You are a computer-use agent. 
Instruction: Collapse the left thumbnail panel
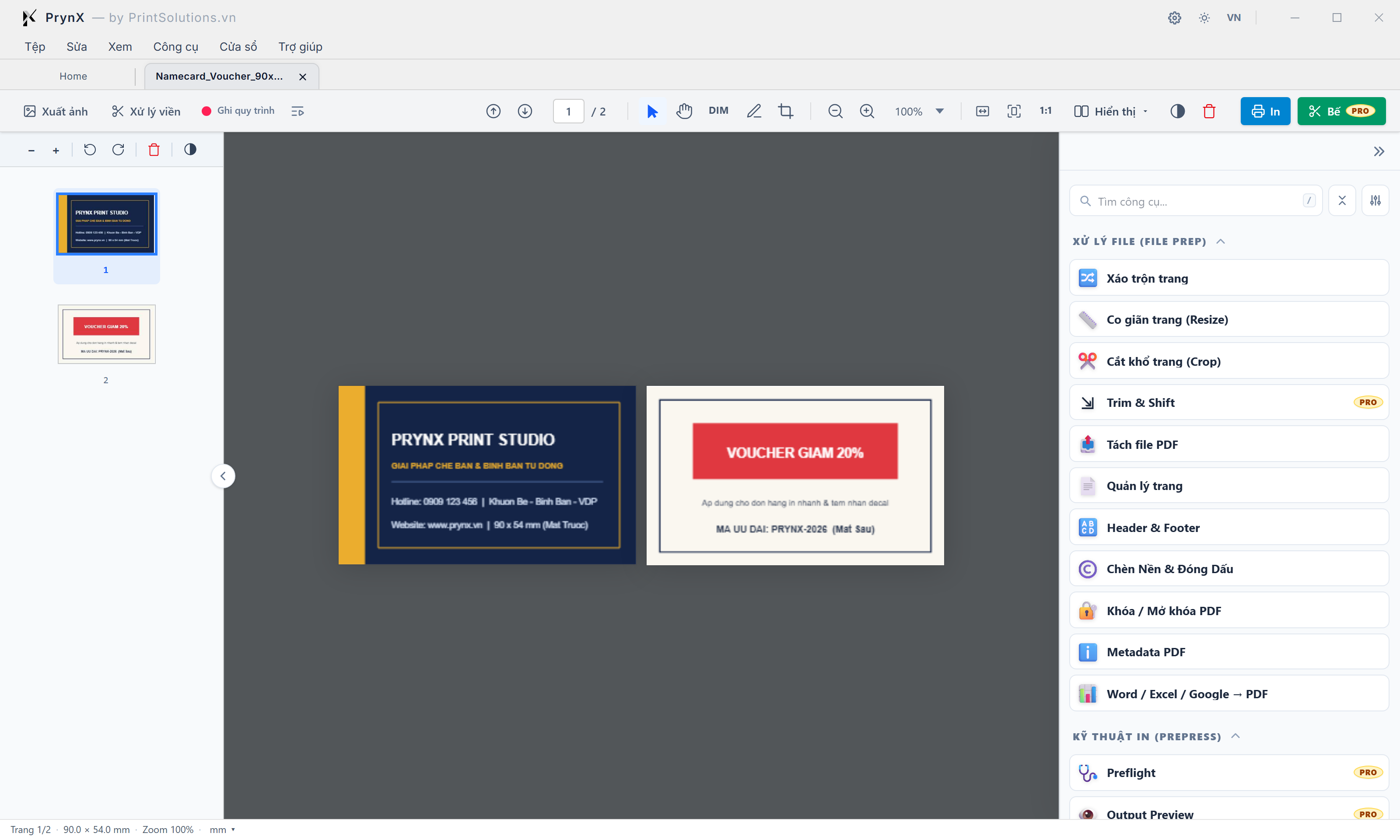pos(223,476)
